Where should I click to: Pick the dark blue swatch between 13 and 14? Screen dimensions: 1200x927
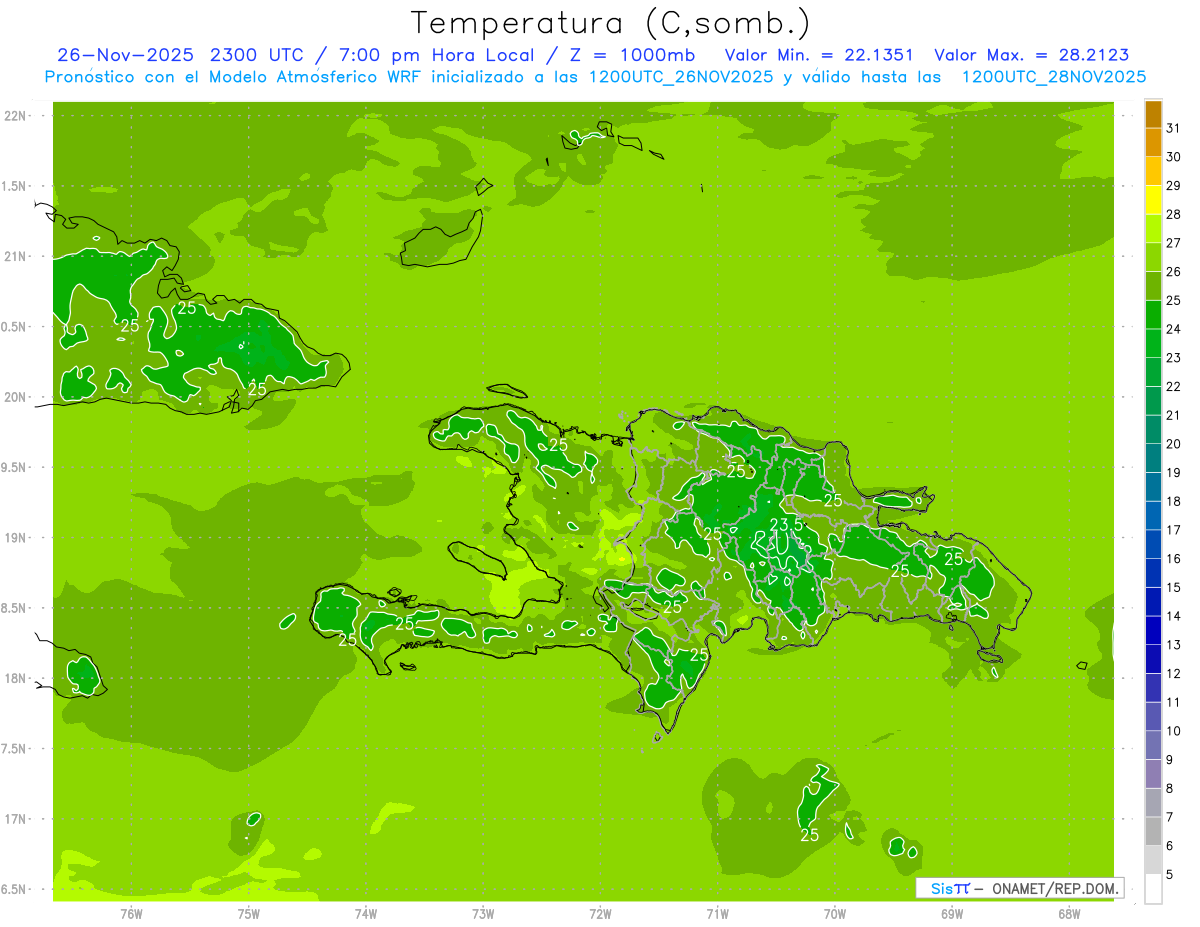pyautogui.click(x=1153, y=631)
